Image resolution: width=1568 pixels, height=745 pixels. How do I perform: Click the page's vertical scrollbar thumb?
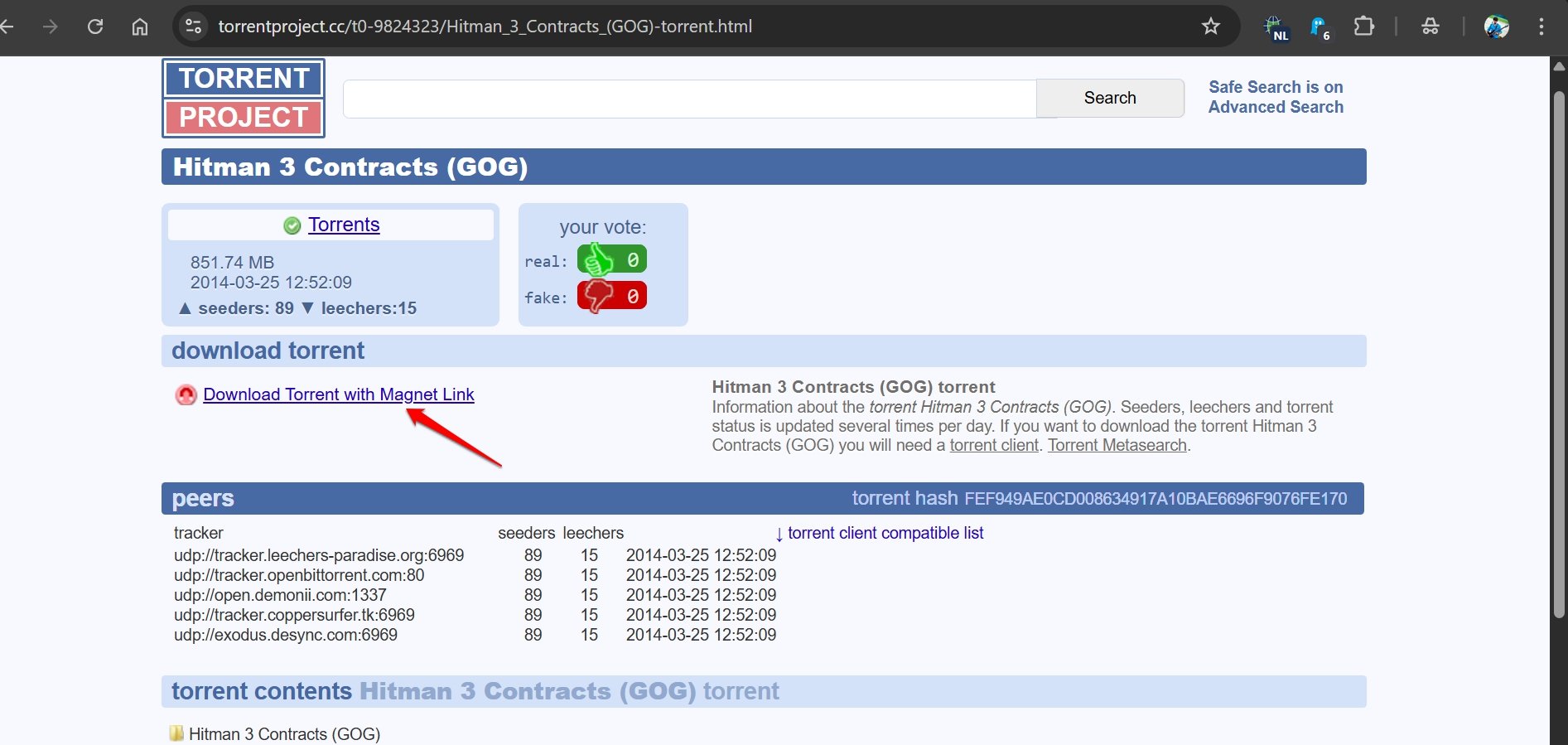coord(1559,353)
